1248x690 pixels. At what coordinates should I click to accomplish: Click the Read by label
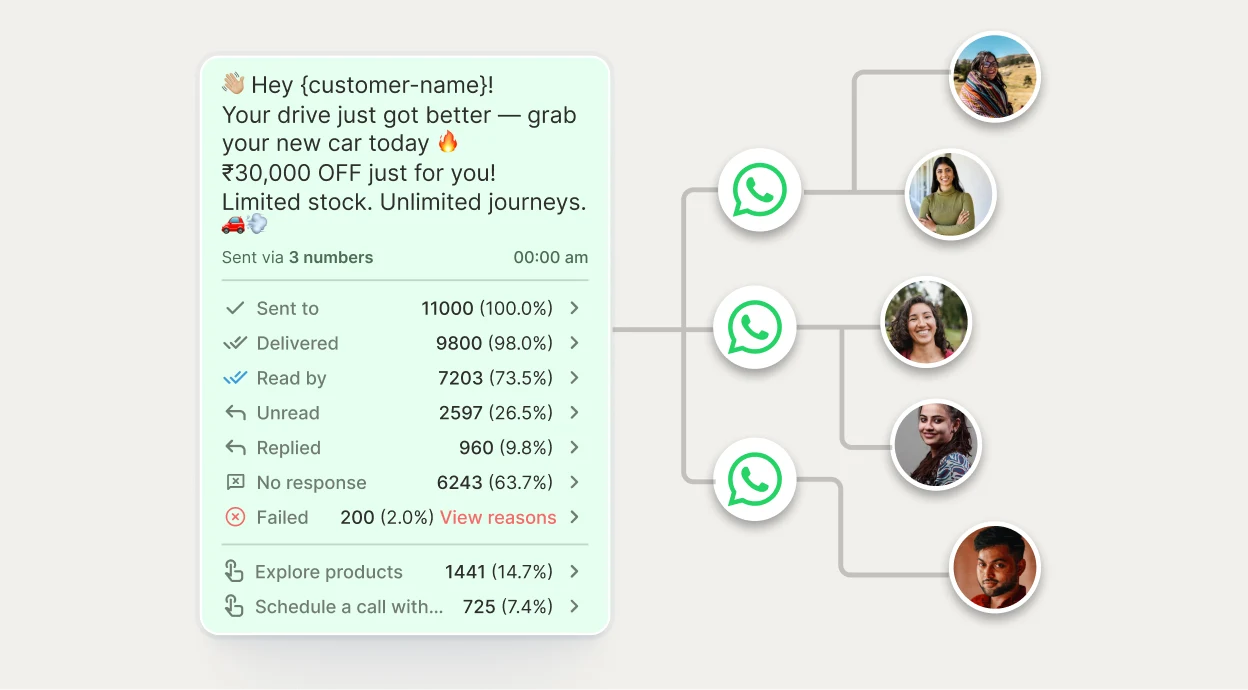(291, 378)
